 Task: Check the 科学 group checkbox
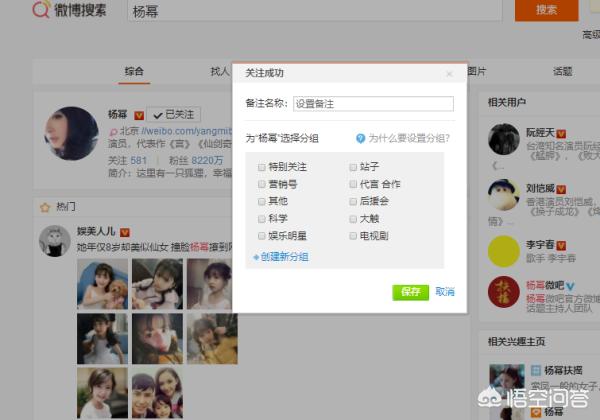click(262, 219)
